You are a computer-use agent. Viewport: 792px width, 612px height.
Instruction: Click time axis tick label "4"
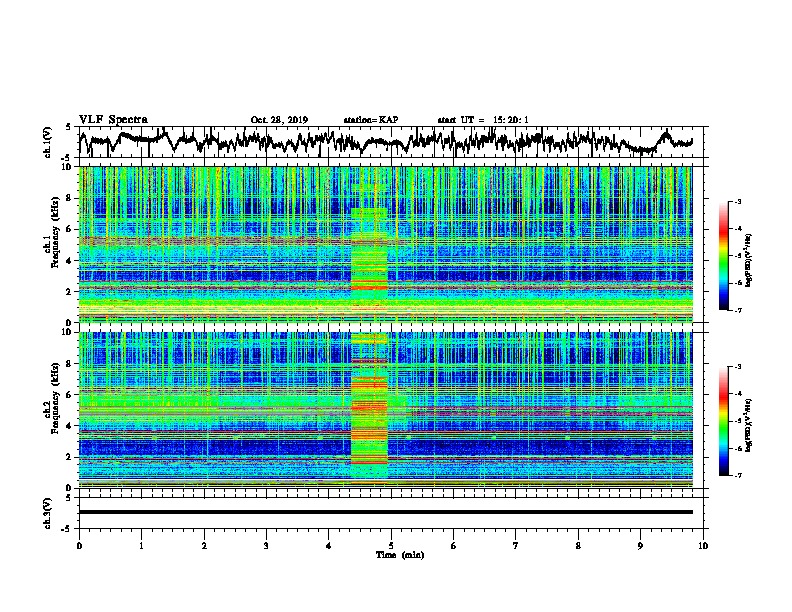click(329, 546)
